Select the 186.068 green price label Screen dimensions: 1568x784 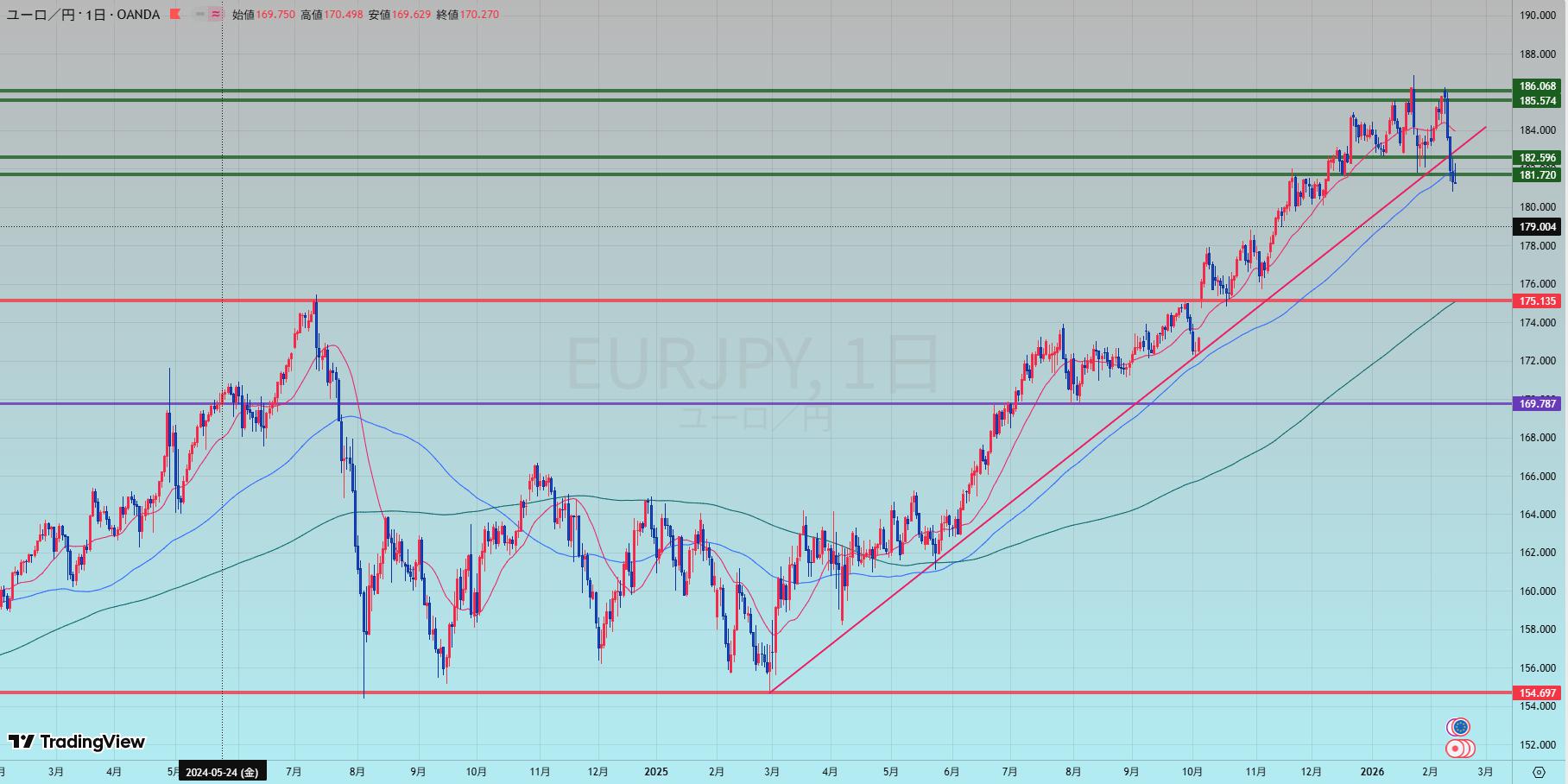[x=1538, y=86]
